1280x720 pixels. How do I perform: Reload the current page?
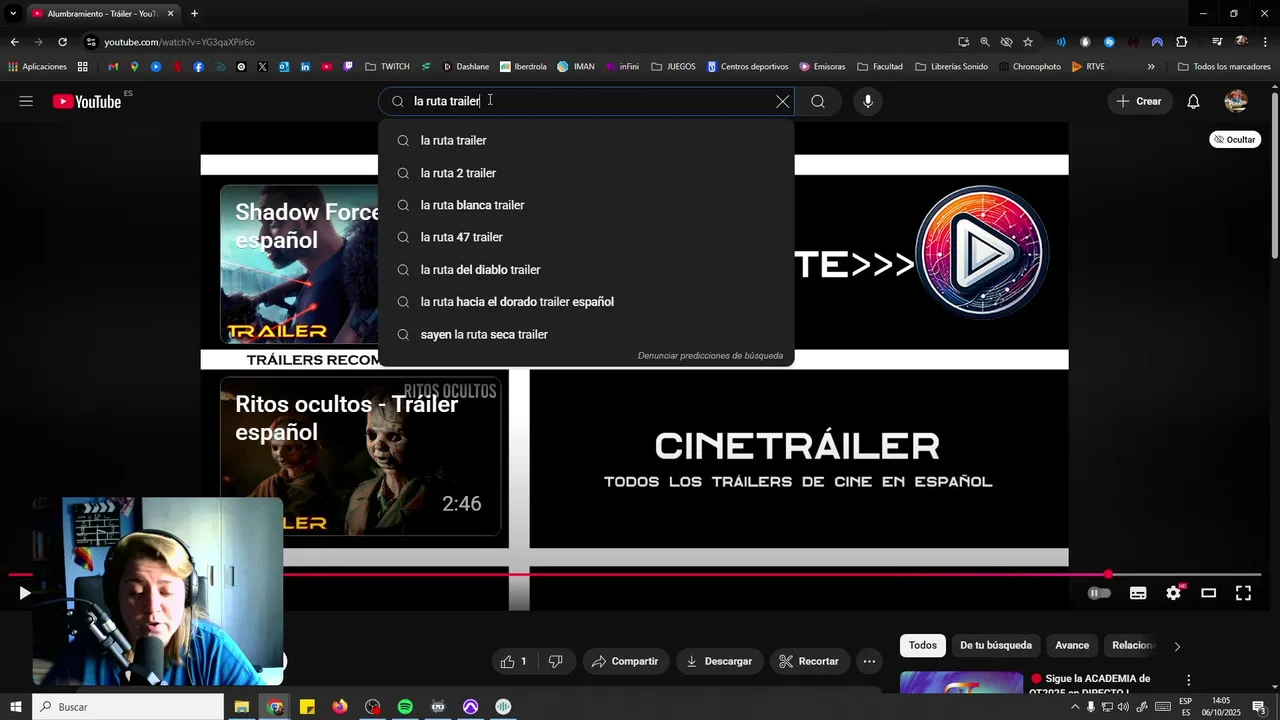62,42
